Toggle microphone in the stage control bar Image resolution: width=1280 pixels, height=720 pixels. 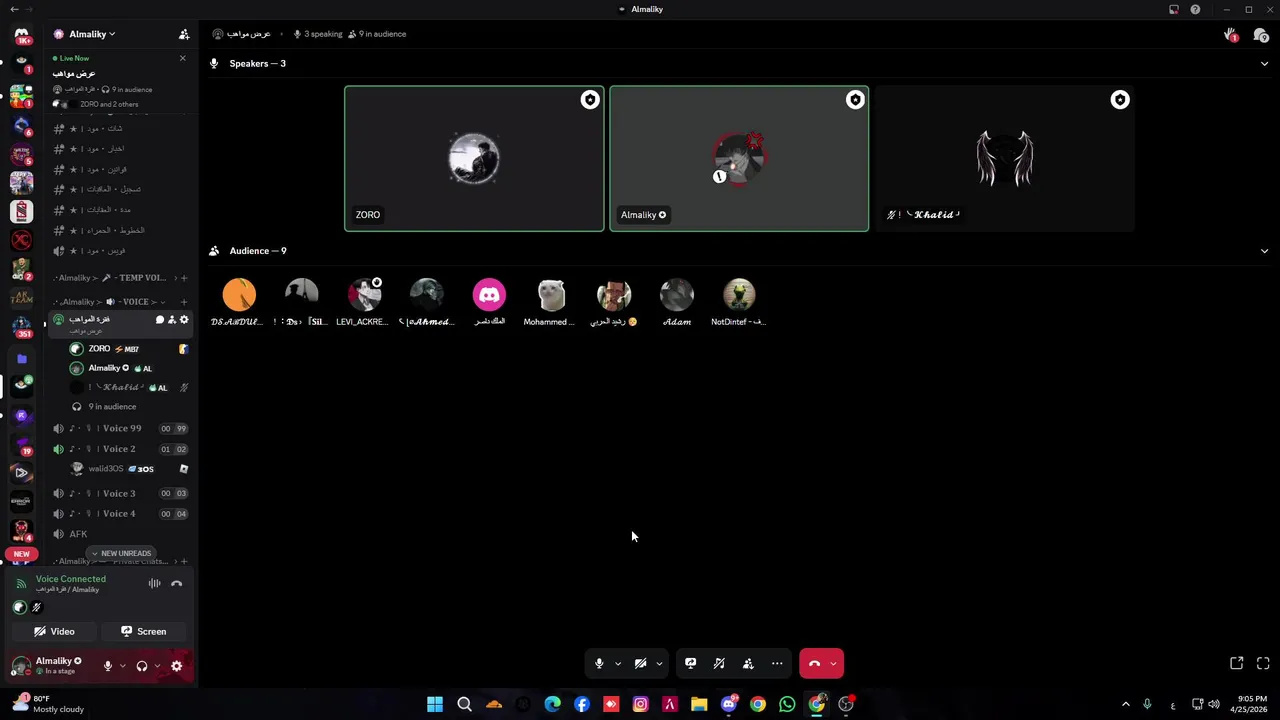point(599,663)
